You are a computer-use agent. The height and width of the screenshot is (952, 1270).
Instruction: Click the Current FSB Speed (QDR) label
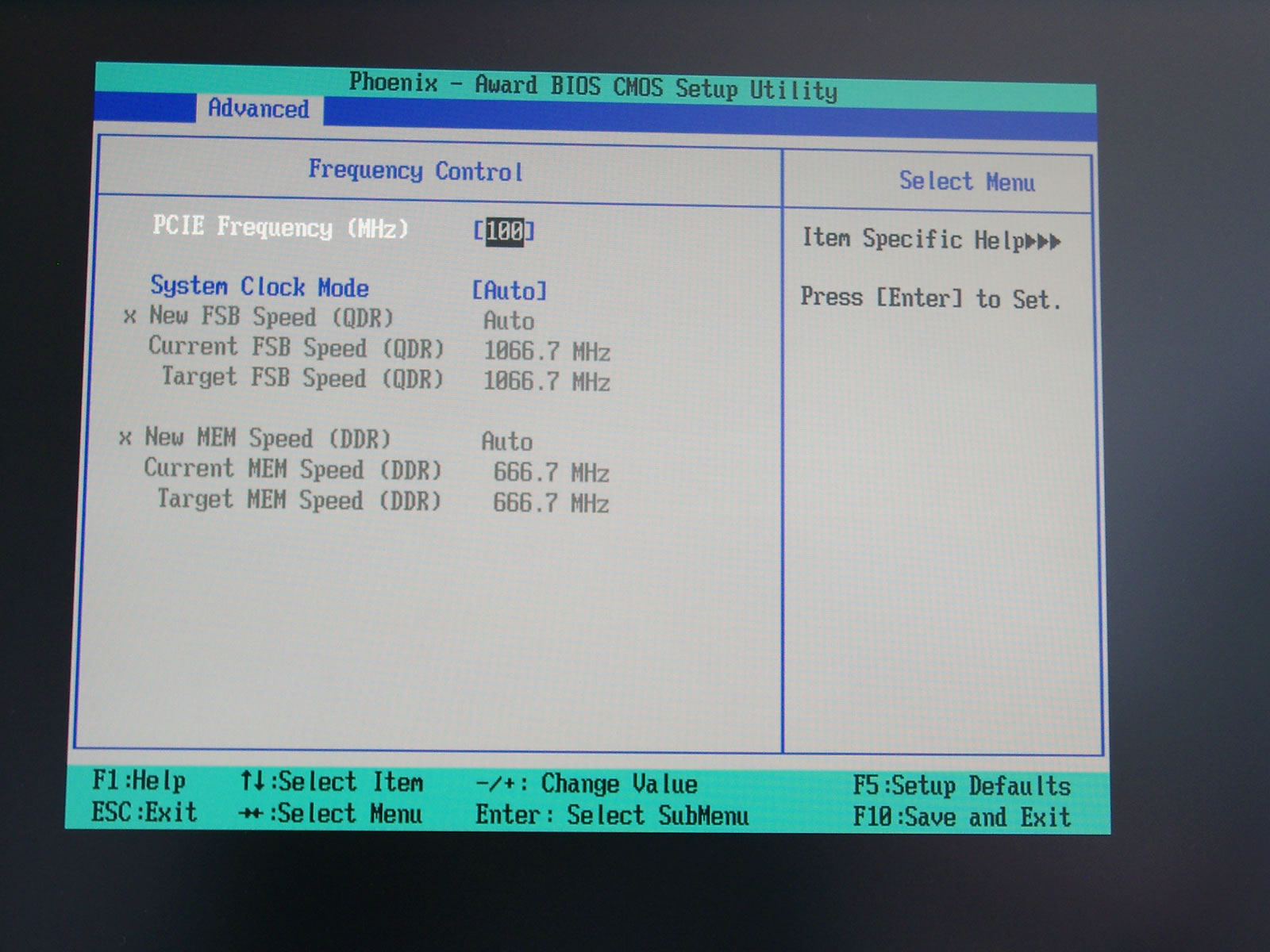pyautogui.click(x=296, y=347)
